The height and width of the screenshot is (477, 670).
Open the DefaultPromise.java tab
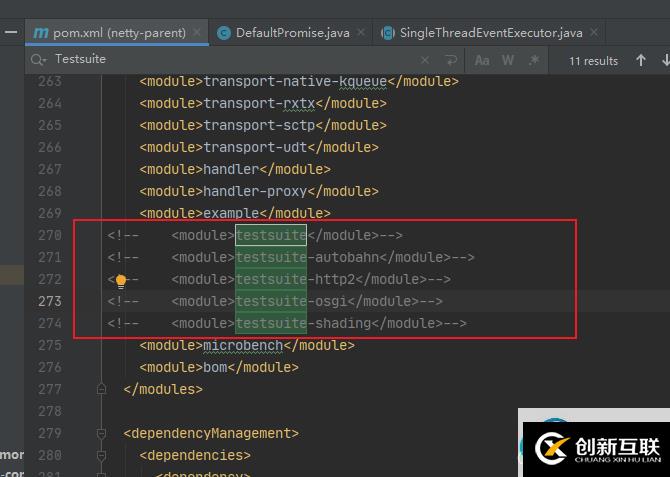coord(292,32)
